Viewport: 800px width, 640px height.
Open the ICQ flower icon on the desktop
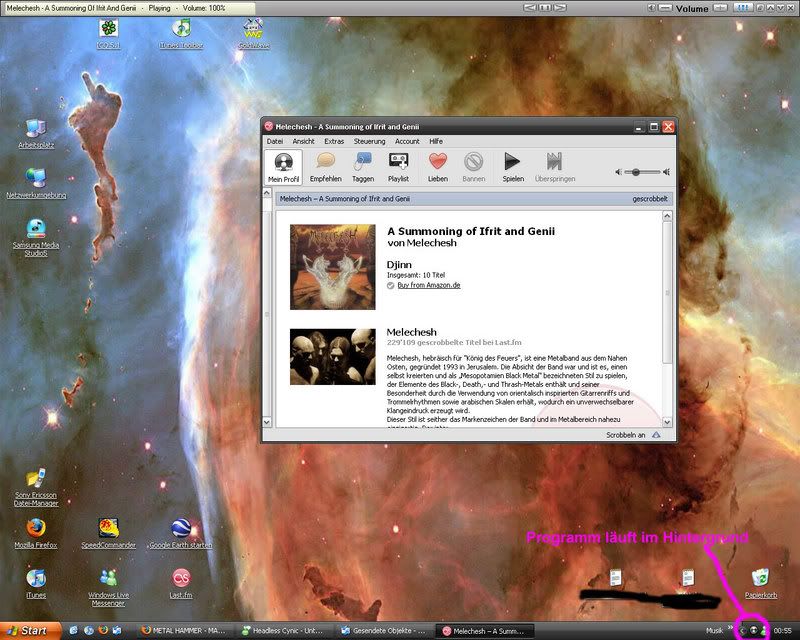pyautogui.click(x=108, y=34)
